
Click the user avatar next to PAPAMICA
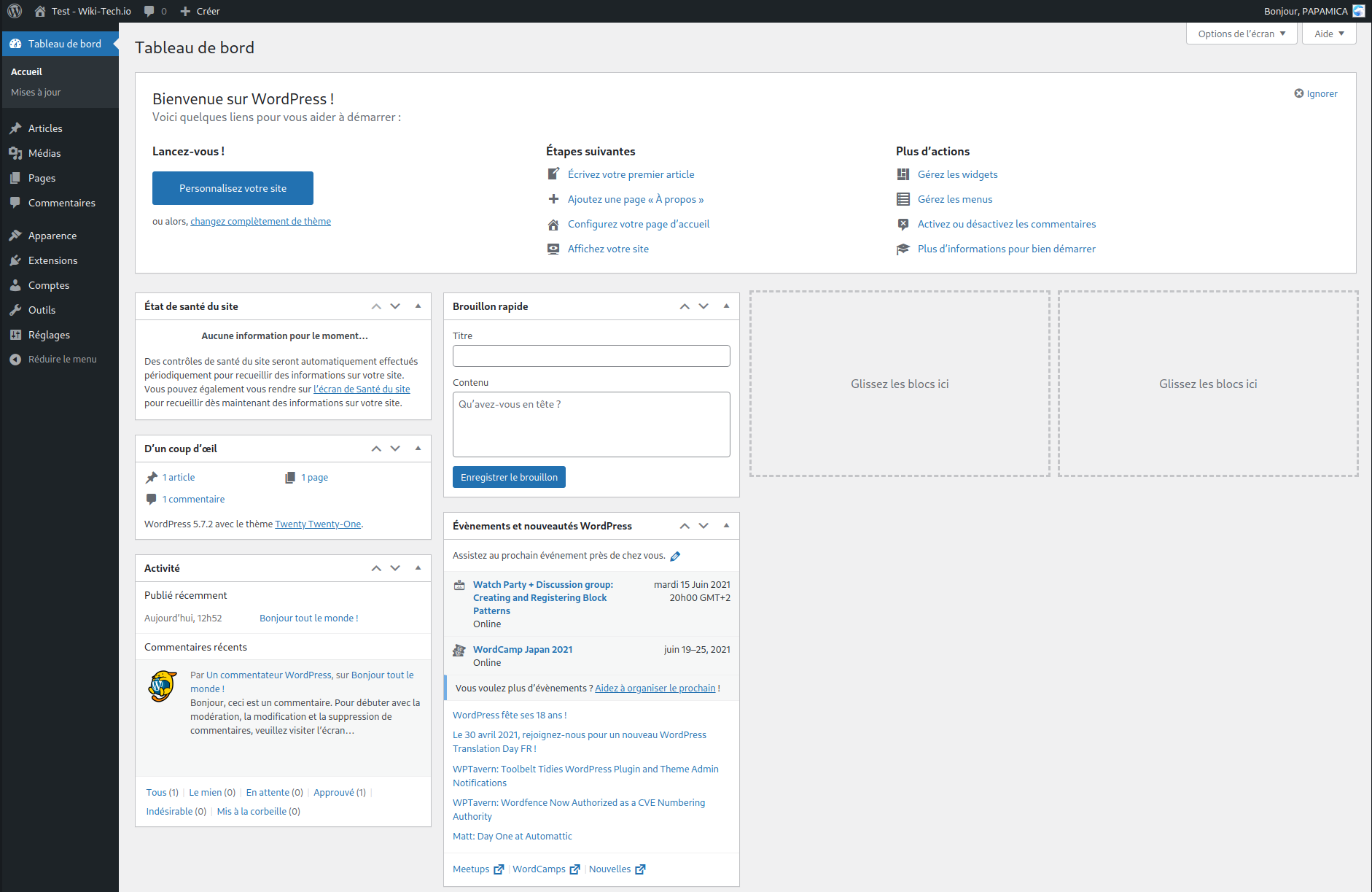(1359, 11)
